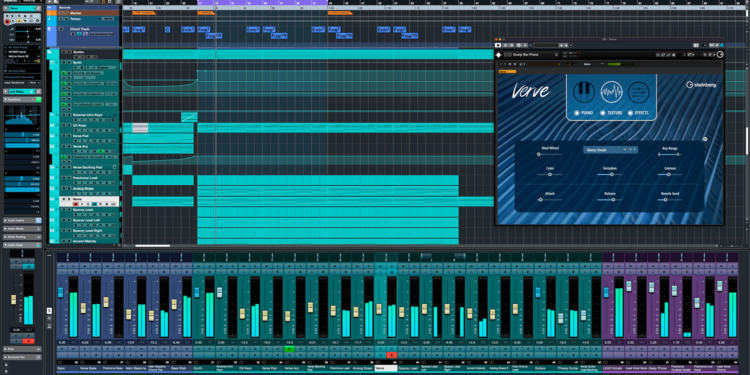This screenshot has height=375, width=750.
Task: Expand the Surround Pan inspector section
Action: pos(22,357)
